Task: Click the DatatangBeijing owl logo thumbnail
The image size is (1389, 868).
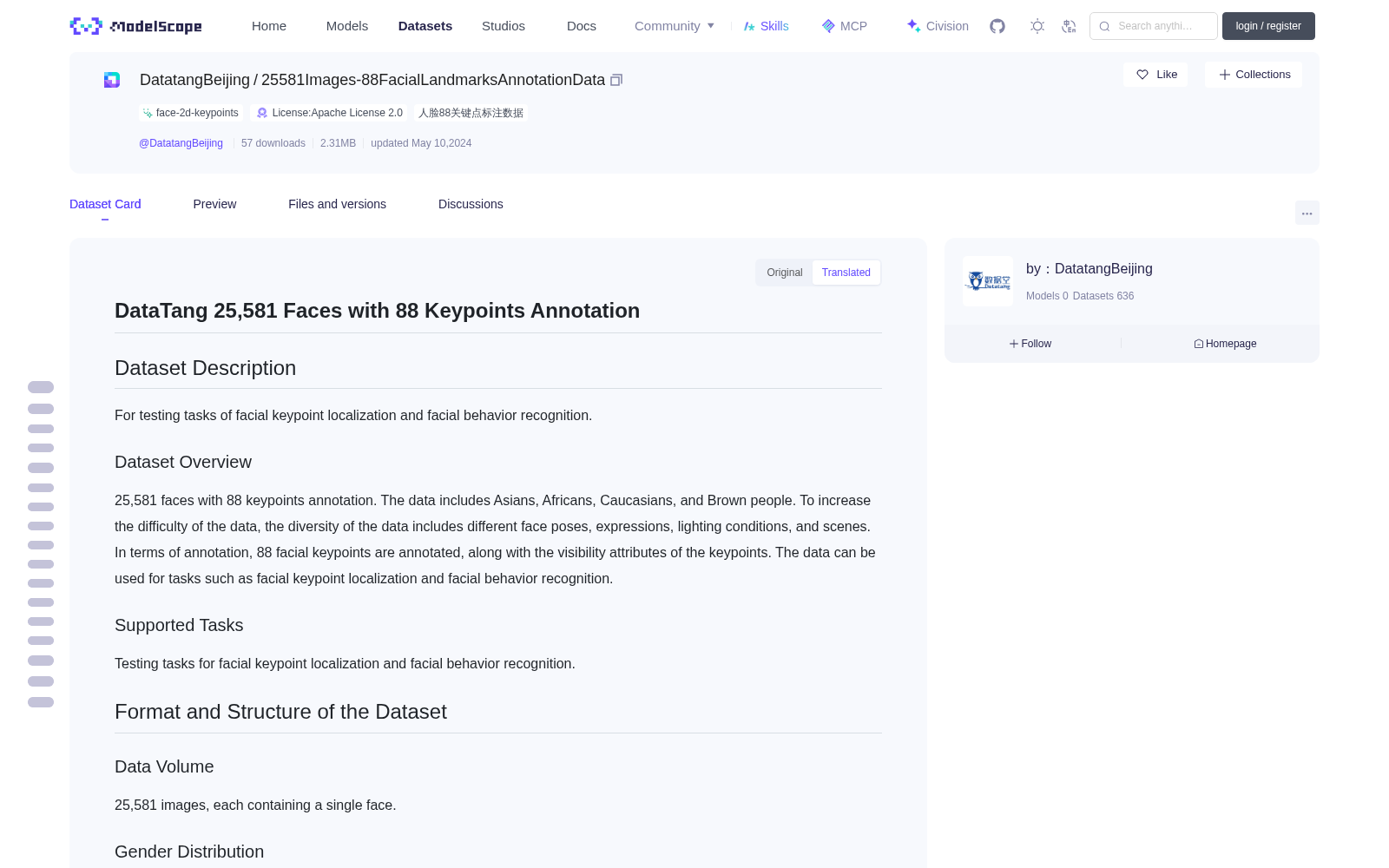Action: (x=988, y=281)
